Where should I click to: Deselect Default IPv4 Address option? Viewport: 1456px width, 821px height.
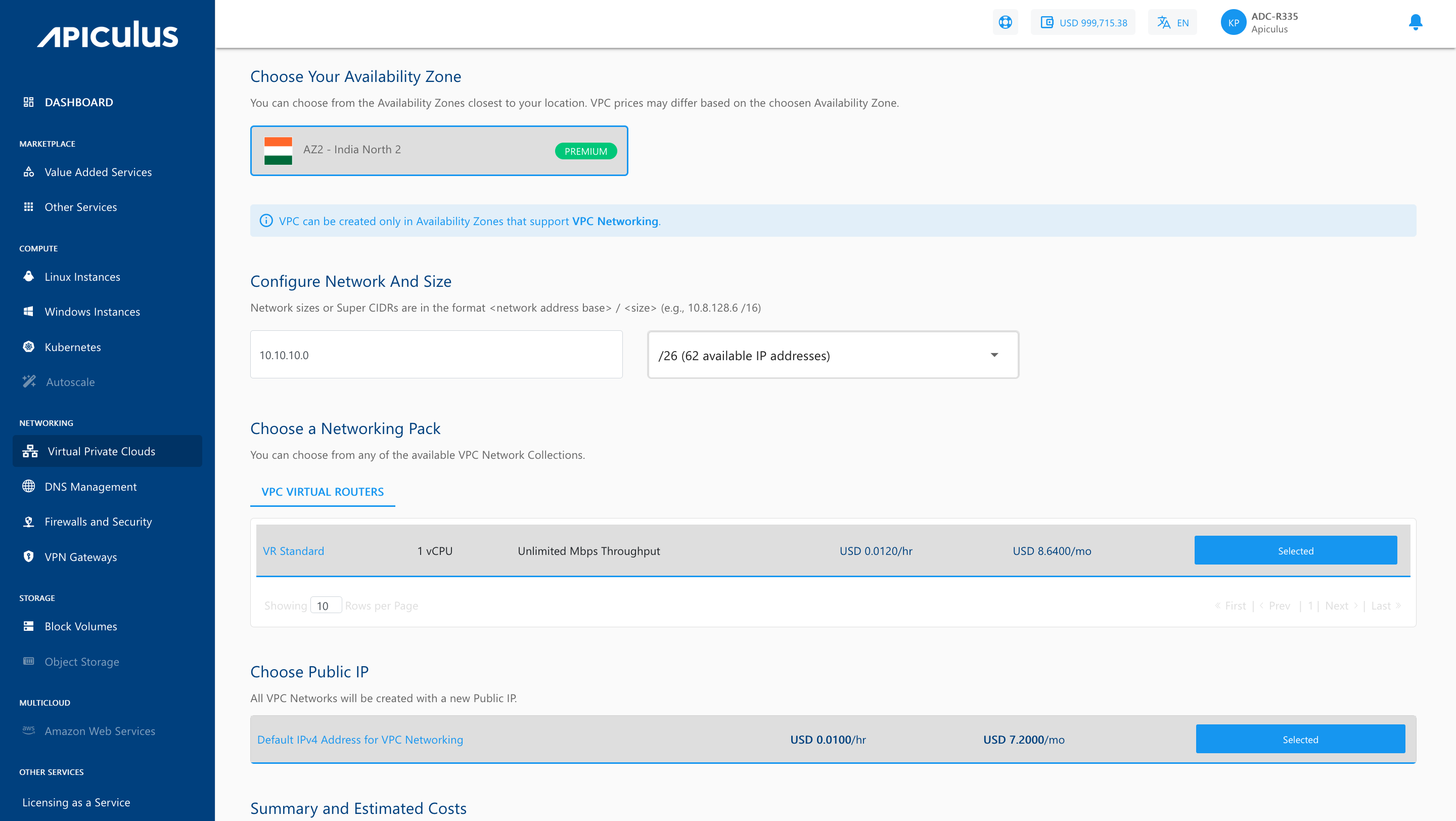(x=1300, y=739)
